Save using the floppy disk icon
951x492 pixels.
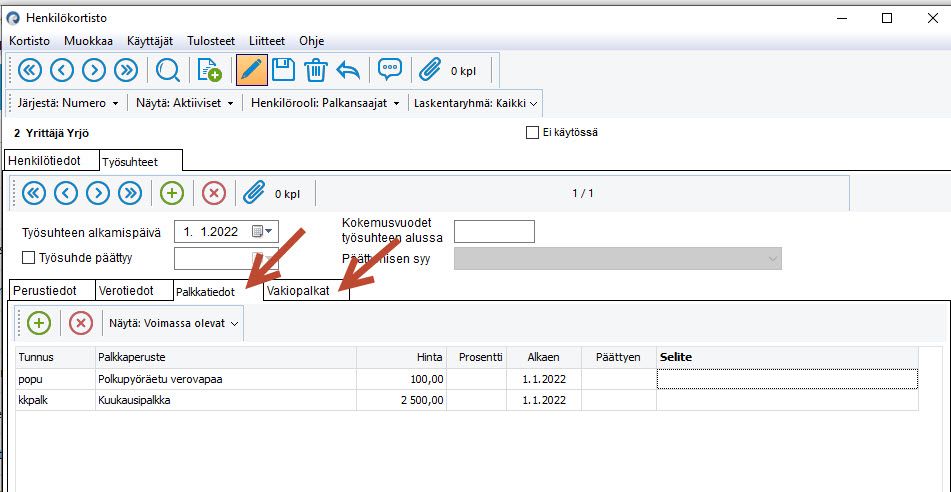point(283,70)
